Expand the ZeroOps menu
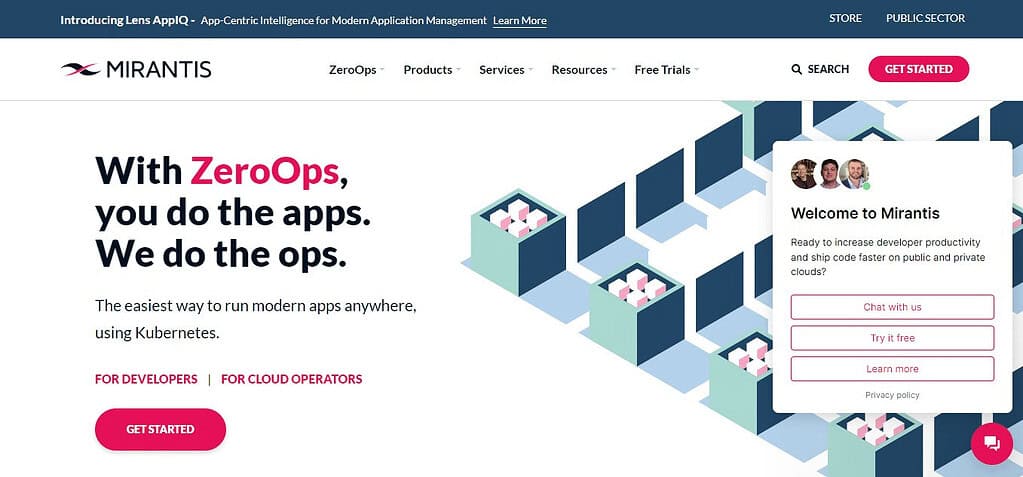This screenshot has height=477, width=1023. 356,70
